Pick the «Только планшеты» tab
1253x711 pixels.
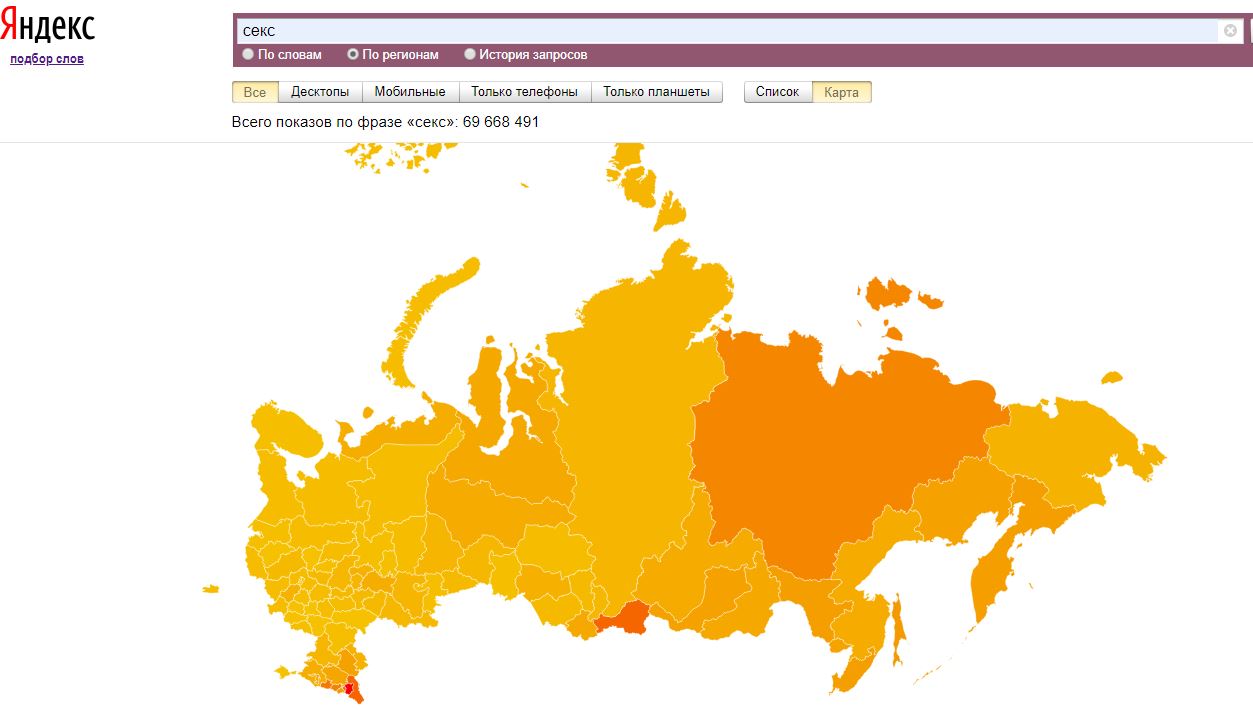[x=656, y=92]
